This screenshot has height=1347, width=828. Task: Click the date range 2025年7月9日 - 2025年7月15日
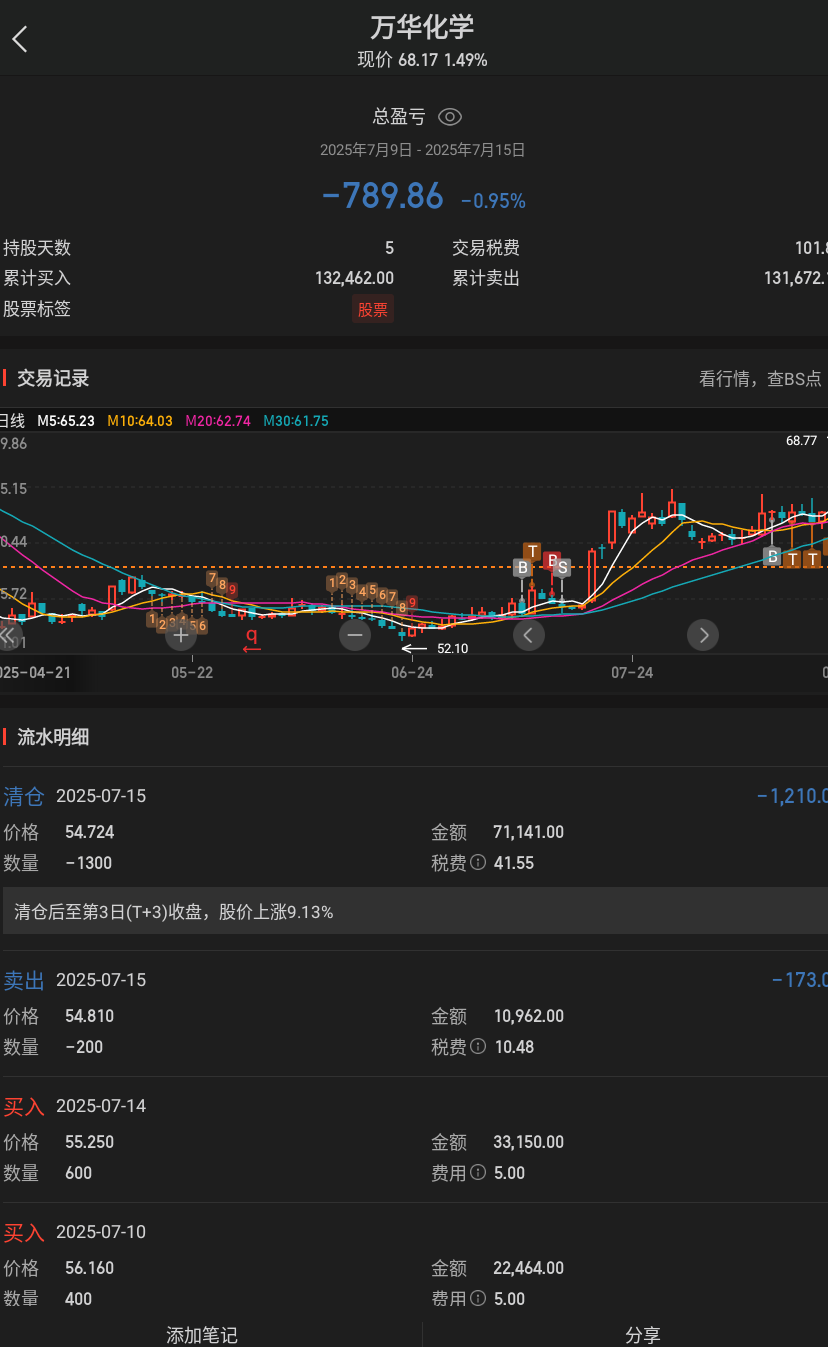(x=423, y=150)
